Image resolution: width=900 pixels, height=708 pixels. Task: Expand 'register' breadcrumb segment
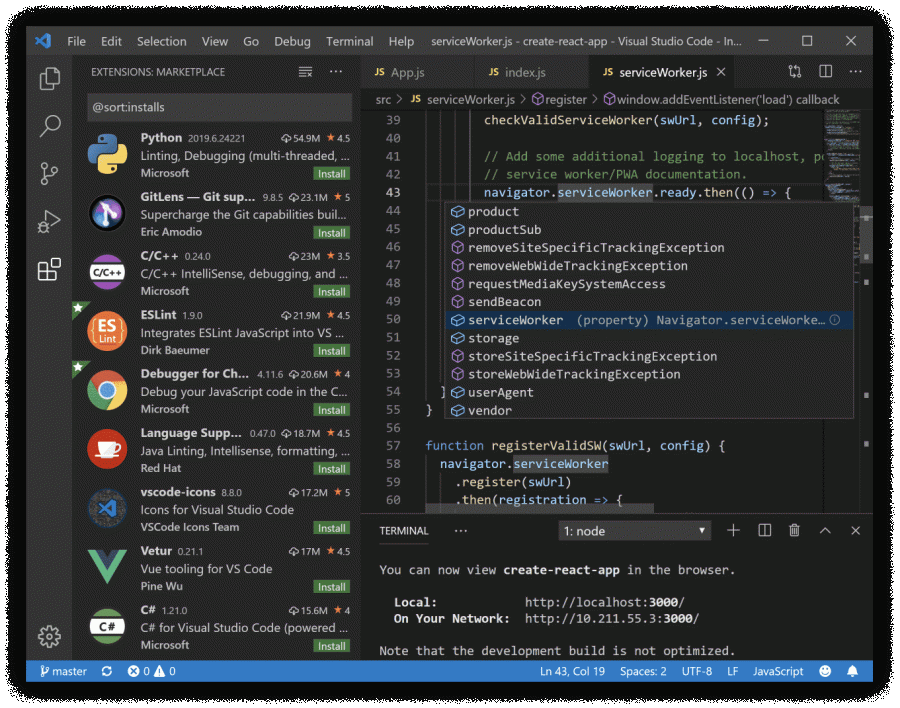point(559,99)
